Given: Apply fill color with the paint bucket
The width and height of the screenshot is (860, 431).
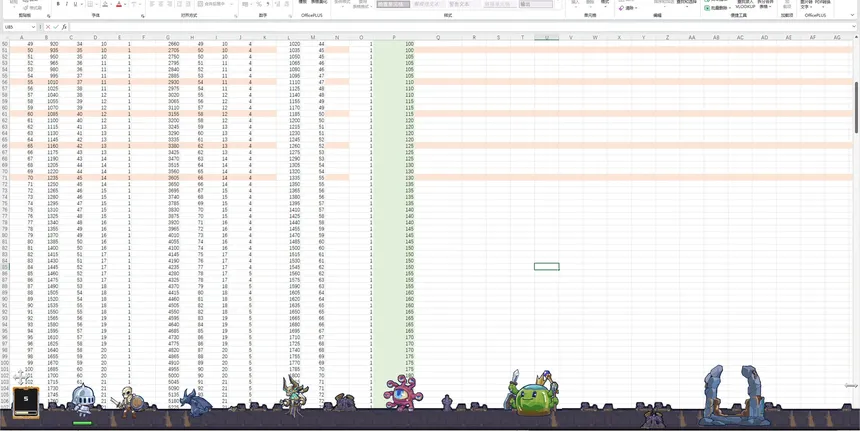Looking at the screenshot, I should [x=105, y=4].
